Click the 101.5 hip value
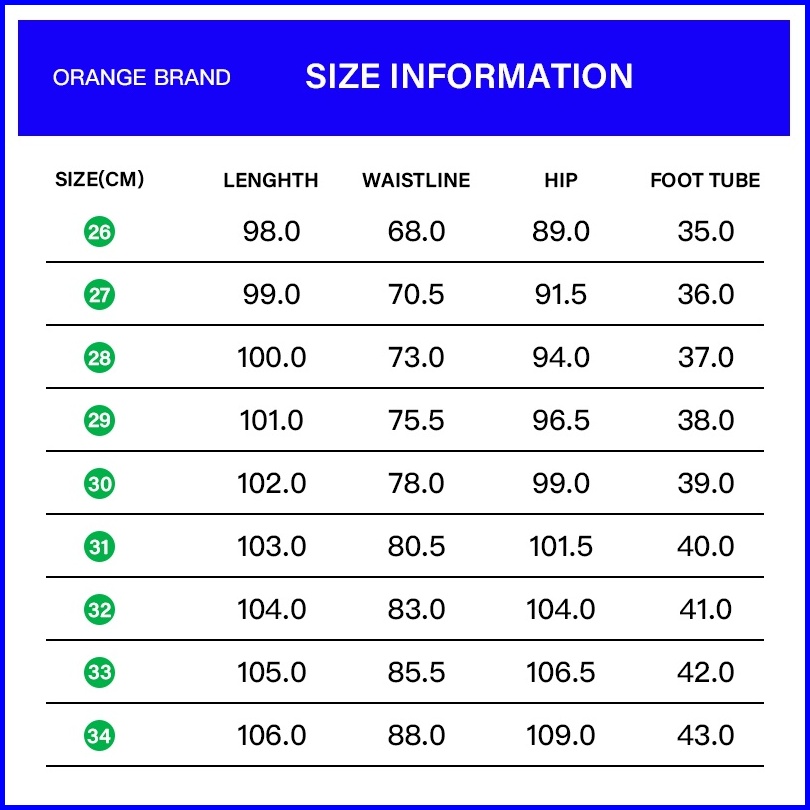 (561, 547)
